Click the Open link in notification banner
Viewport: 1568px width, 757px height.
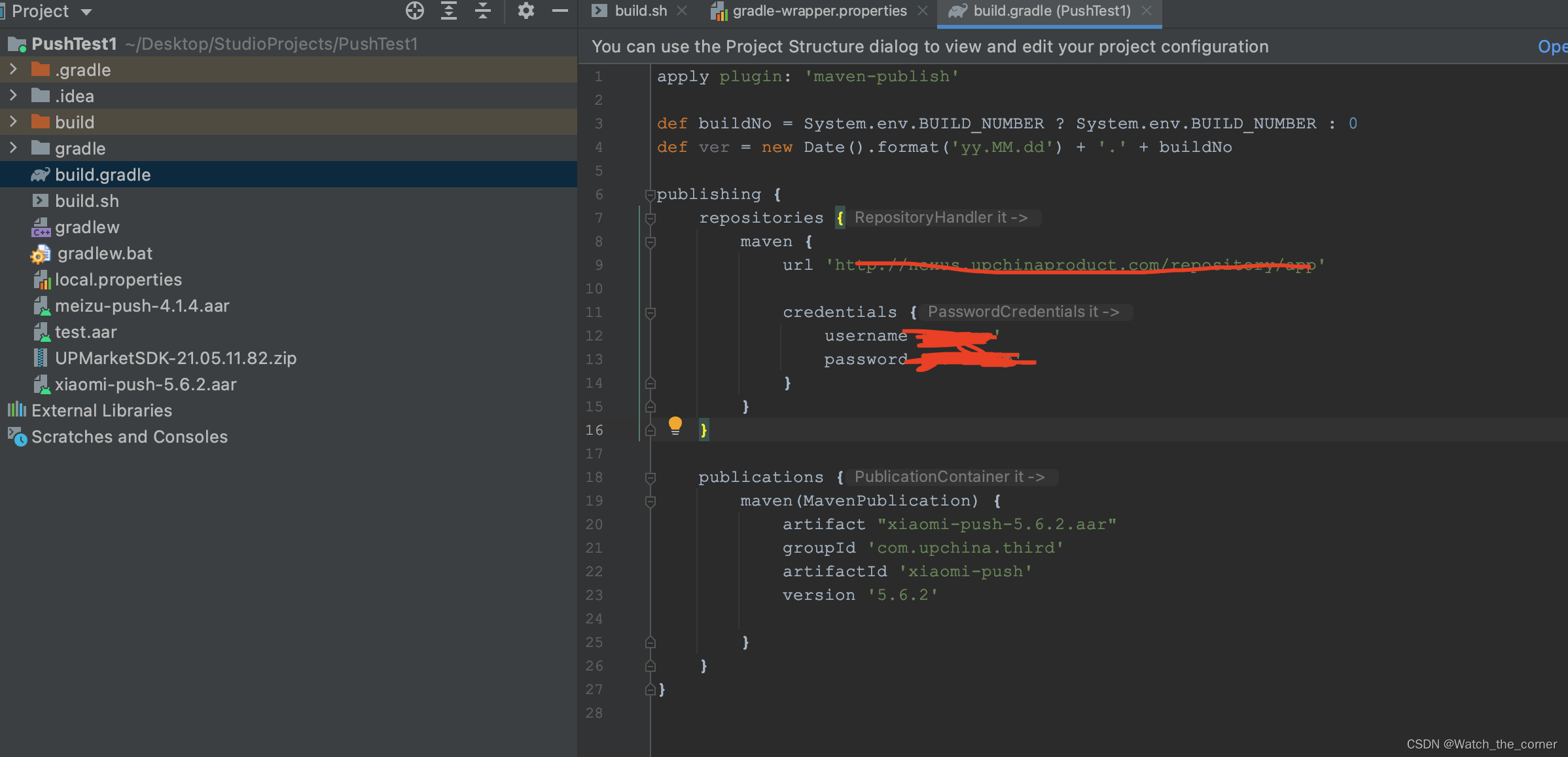click(1552, 47)
